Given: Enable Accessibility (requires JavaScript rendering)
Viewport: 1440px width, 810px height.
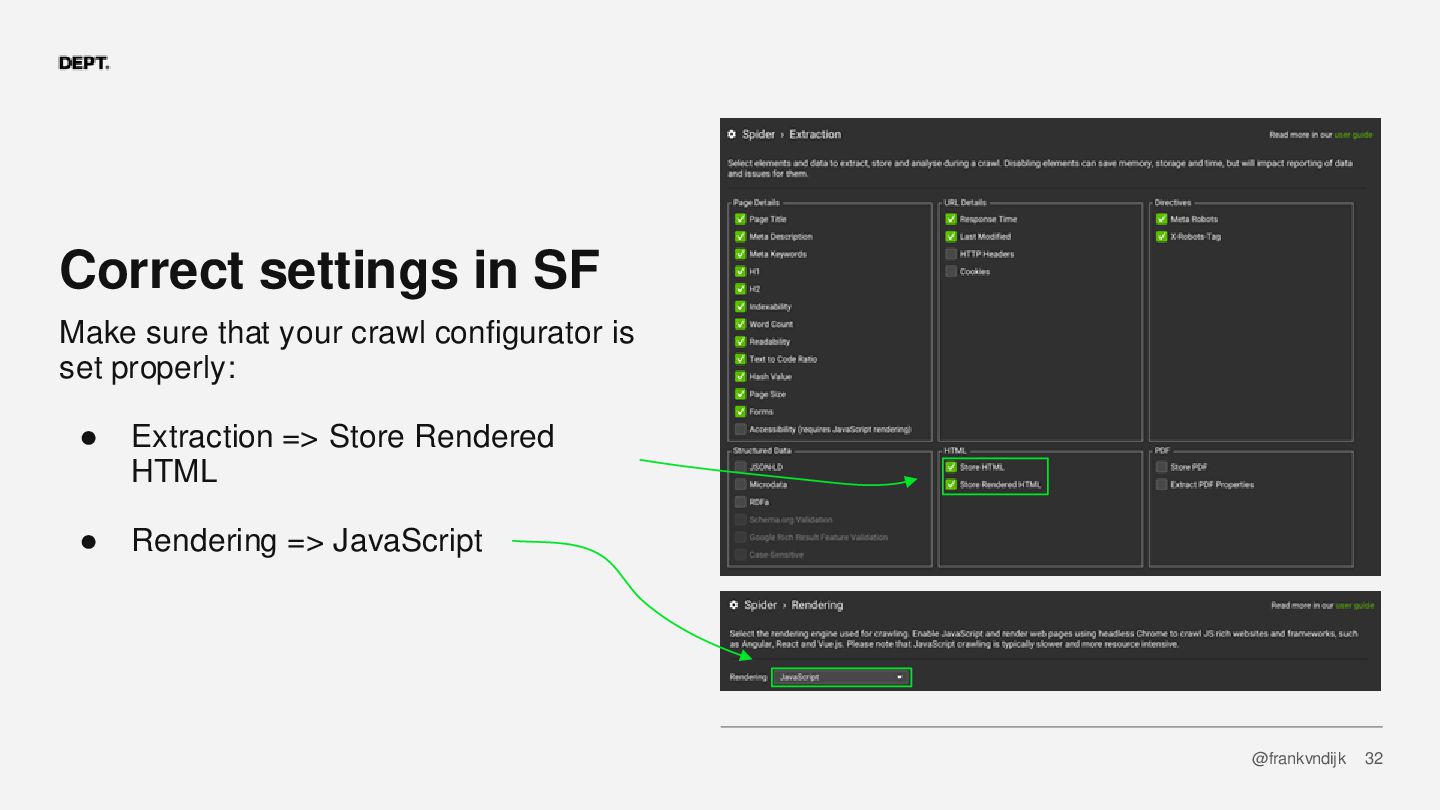Looking at the screenshot, I should (740, 429).
